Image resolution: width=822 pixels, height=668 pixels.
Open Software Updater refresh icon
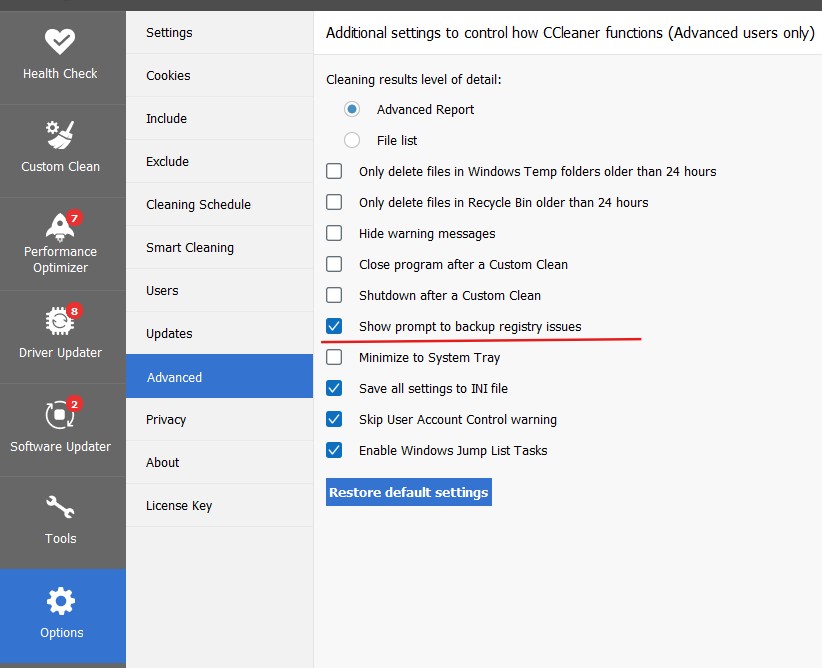click(60, 414)
